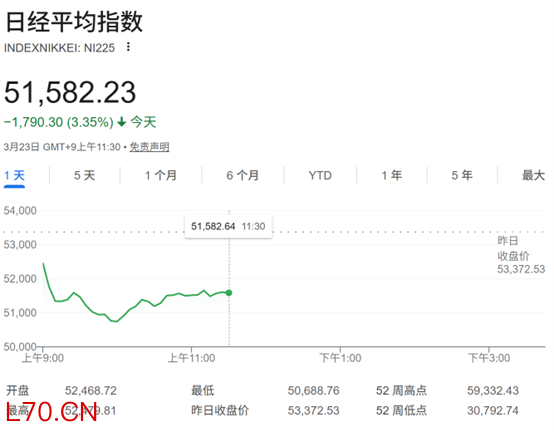Select the 1 天 time range tab
The width and height of the screenshot is (554, 432).
[x=14, y=175]
